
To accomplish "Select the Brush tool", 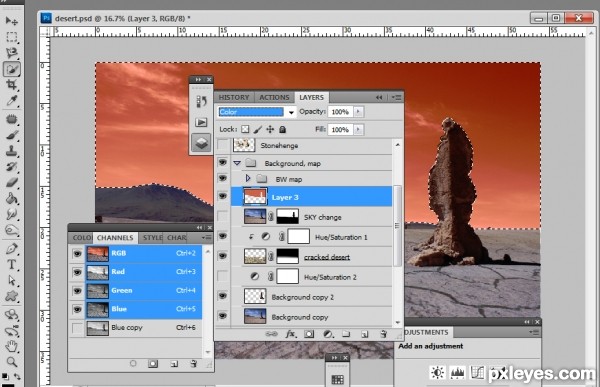I will pyautogui.click(x=11, y=135).
